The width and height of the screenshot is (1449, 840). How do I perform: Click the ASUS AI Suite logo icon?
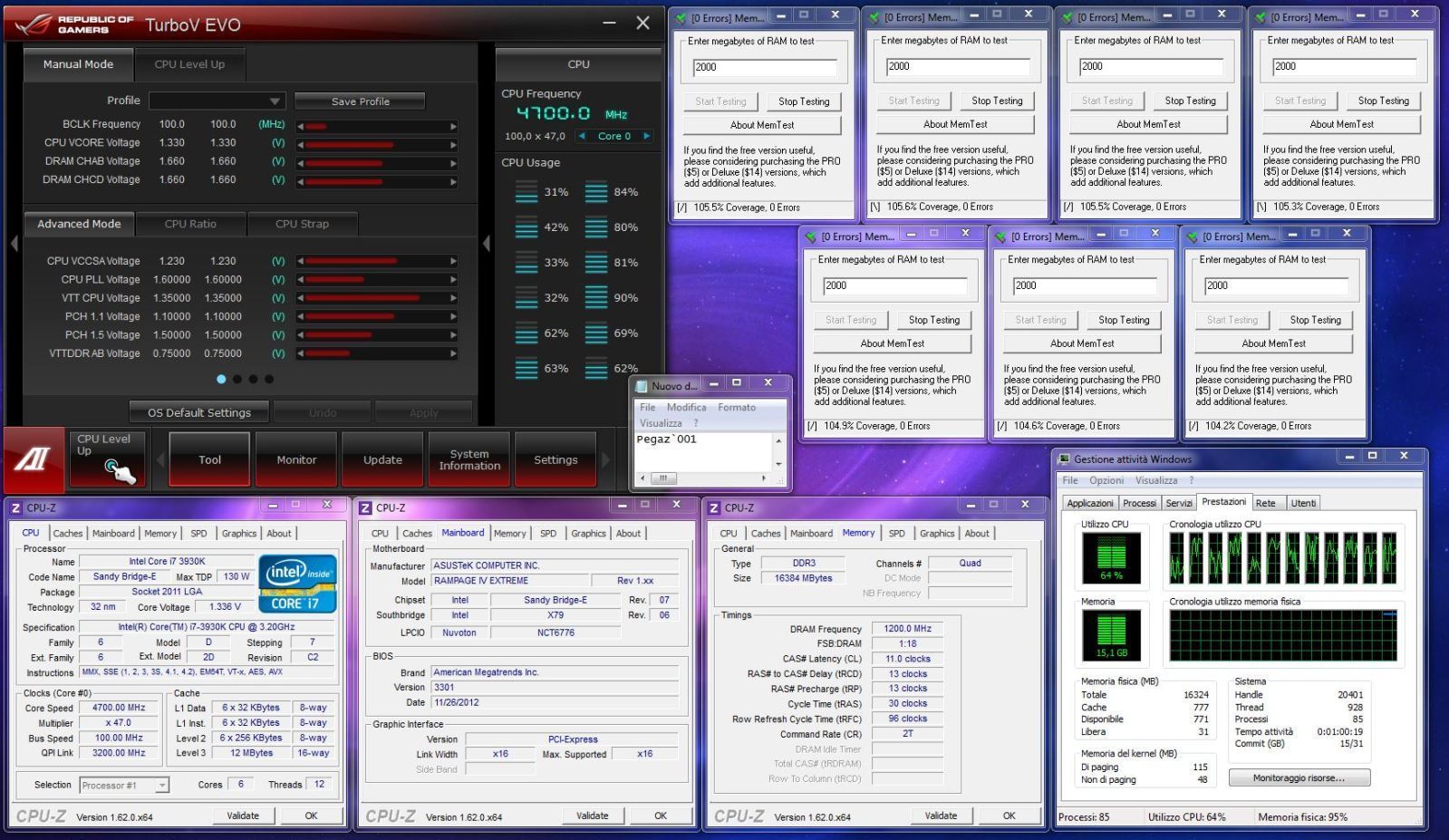(33, 459)
